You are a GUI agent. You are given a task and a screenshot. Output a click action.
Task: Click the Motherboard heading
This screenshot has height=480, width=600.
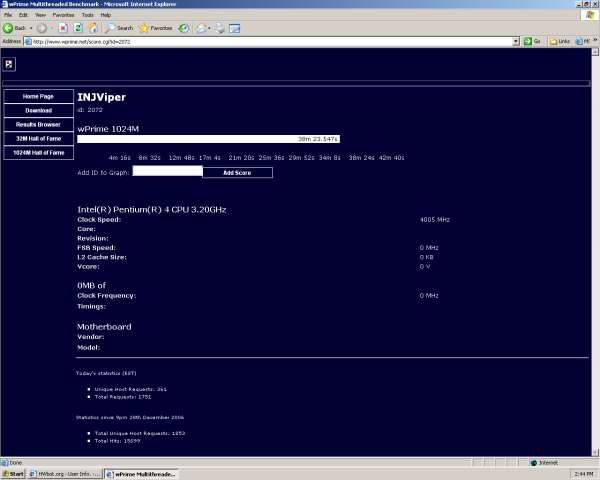click(104, 327)
